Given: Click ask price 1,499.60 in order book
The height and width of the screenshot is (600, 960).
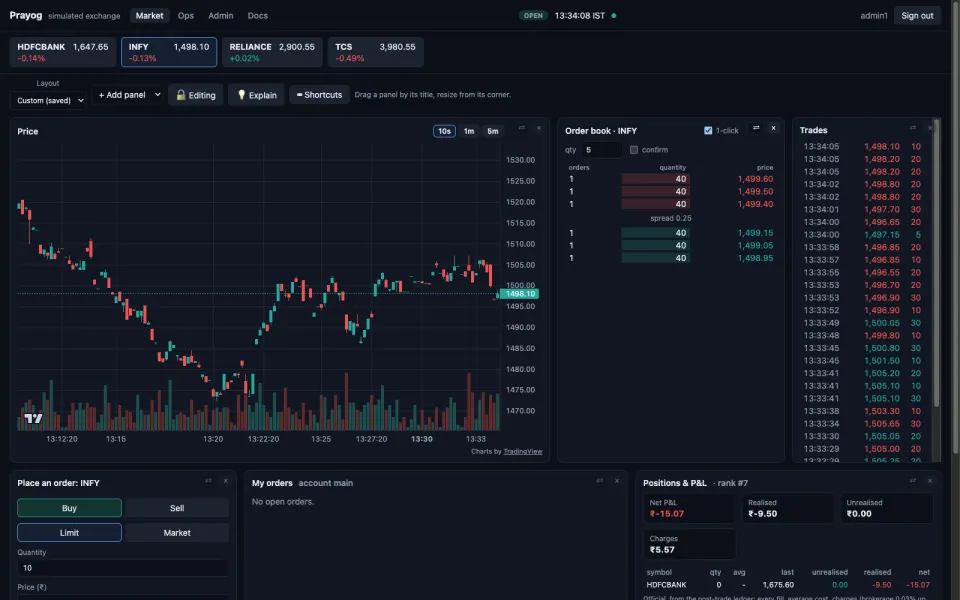Looking at the screenshot, I should (x=755, y=179).
